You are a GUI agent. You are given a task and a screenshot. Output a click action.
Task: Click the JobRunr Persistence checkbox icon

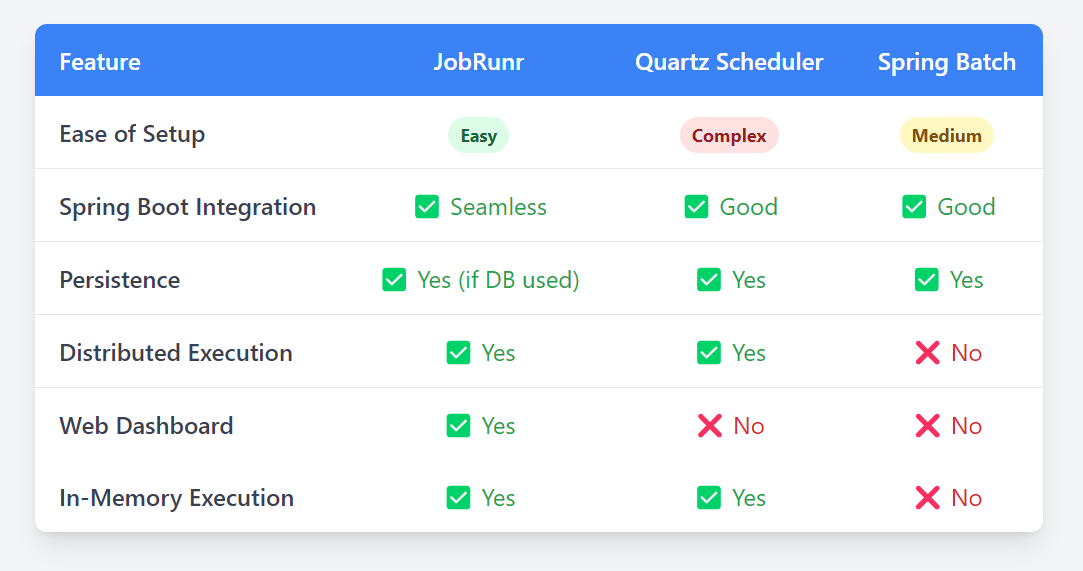pyautogui.click(x=394, y=280)
